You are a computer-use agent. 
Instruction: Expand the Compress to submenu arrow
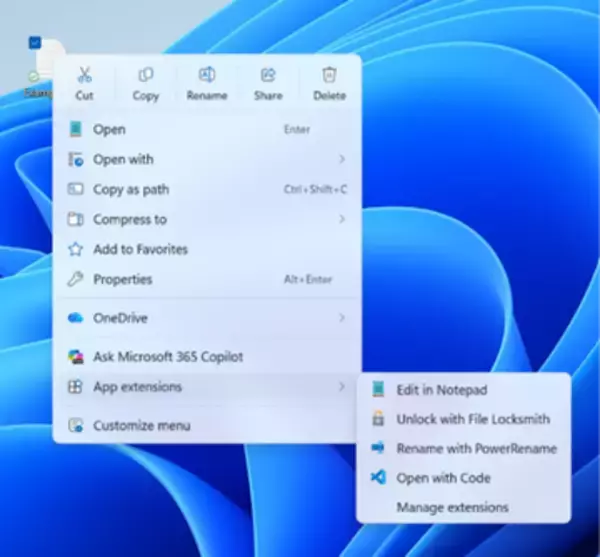pyautogui.click(x=342, y=219)
